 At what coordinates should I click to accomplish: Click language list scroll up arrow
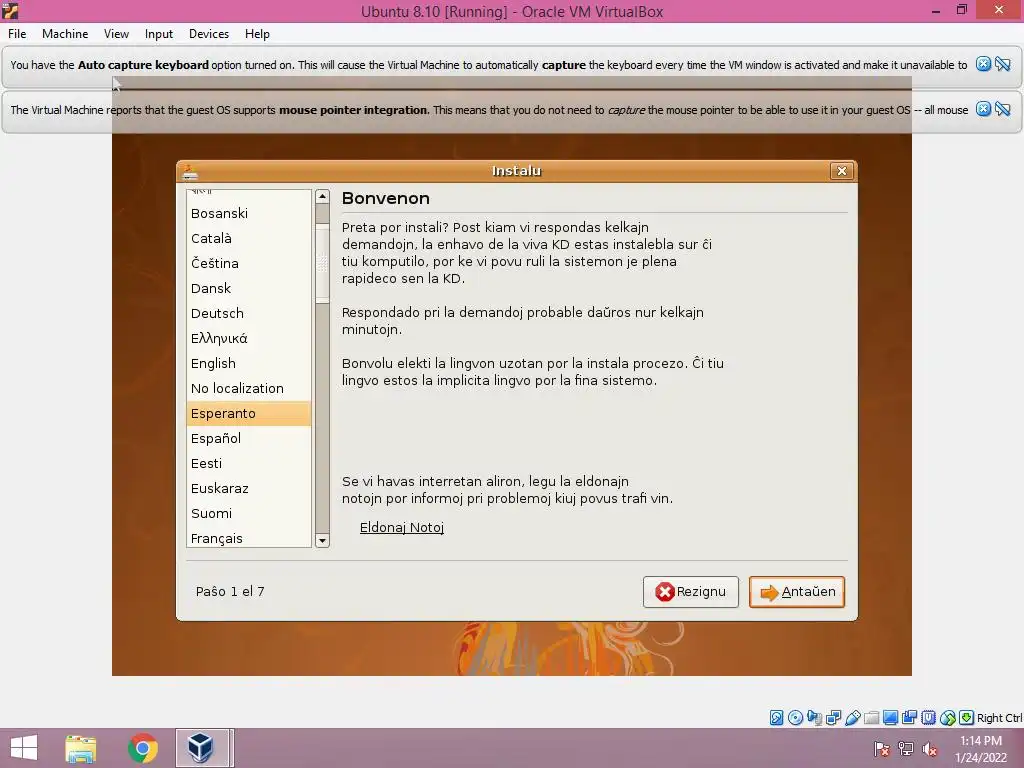click(x=322, y=197)
